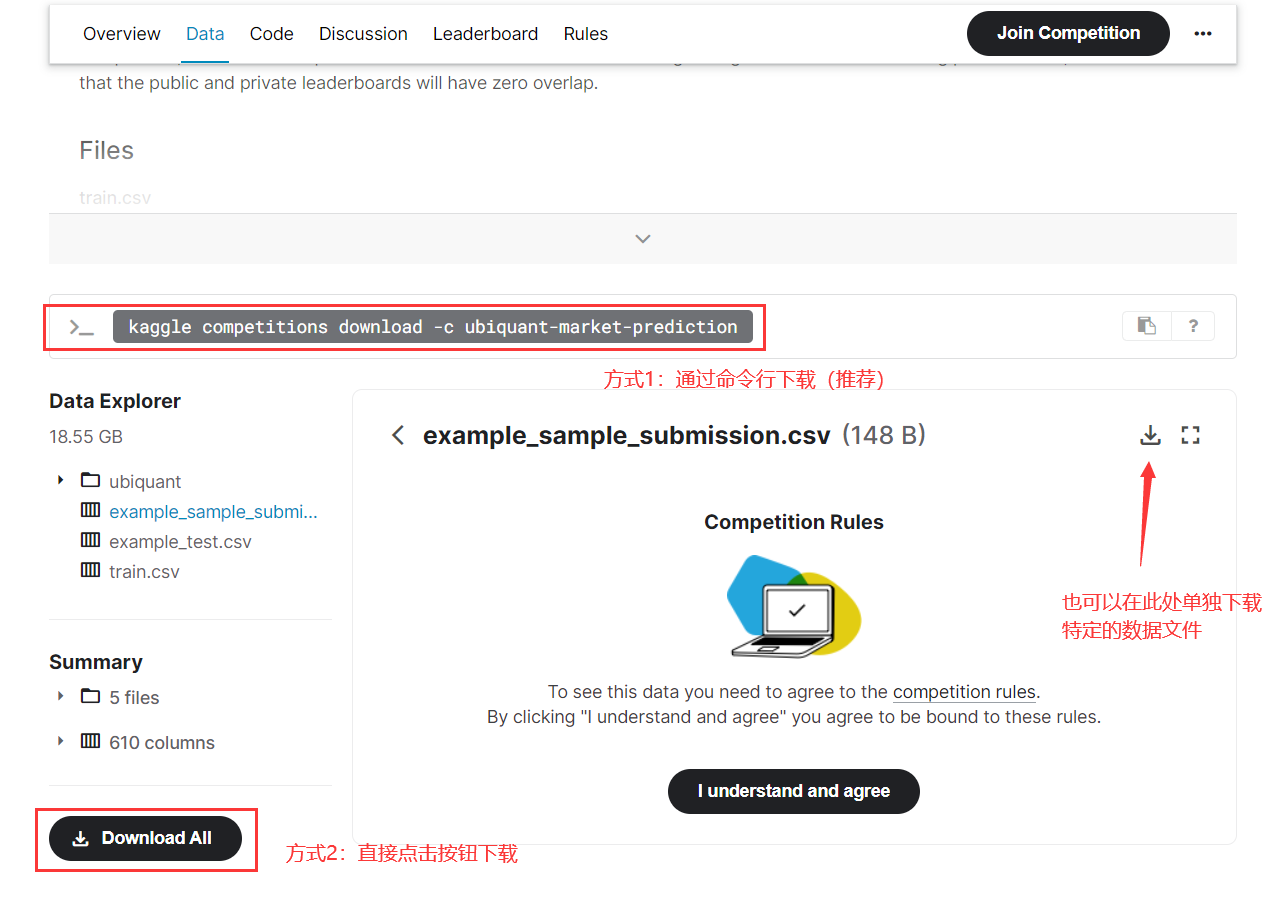Expand the collapsed Files description section chevron
This screenshot has height=905, width=1284.
coord(642,238)
